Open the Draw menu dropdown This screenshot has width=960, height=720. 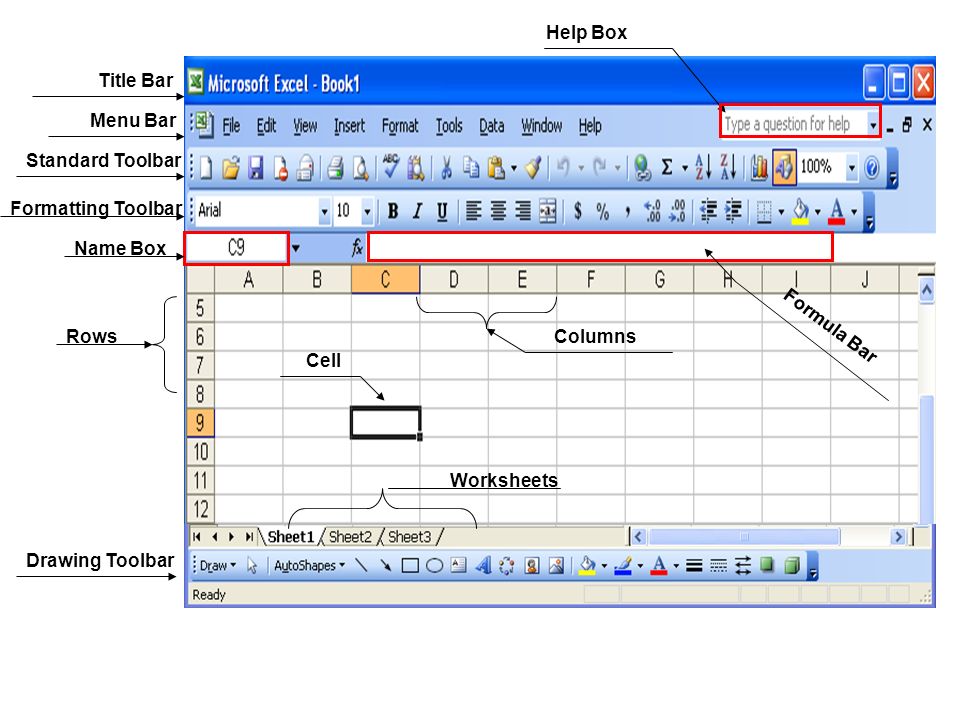point(217,566)
